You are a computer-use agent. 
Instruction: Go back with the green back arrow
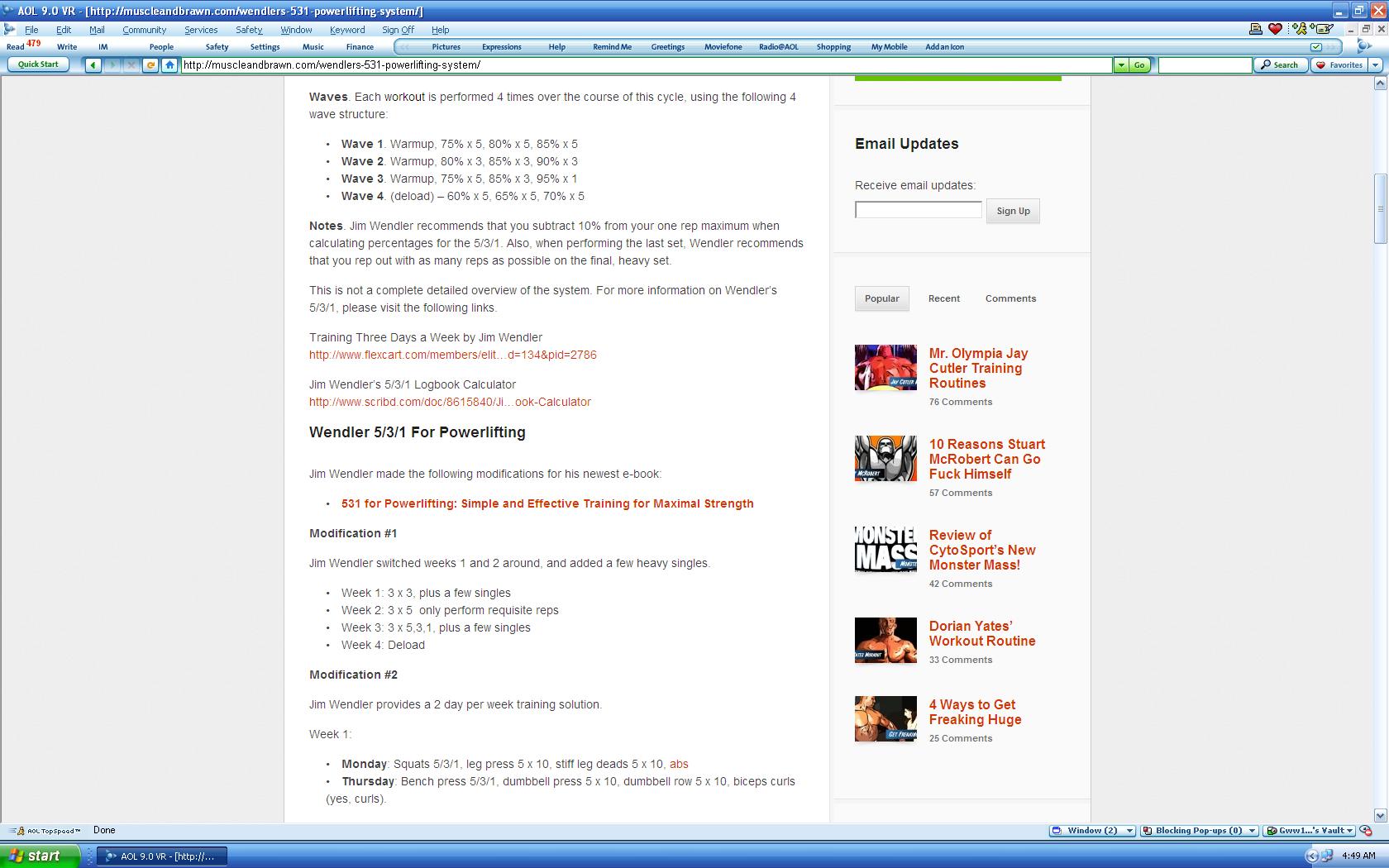tap(93, 64)
